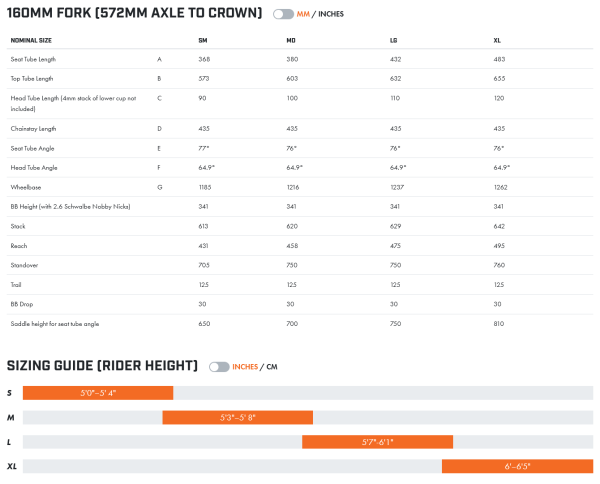
Task: Click the orange M size bar 5'3"–5'8"
Action: pyautogui.click(x=238, y=416)
